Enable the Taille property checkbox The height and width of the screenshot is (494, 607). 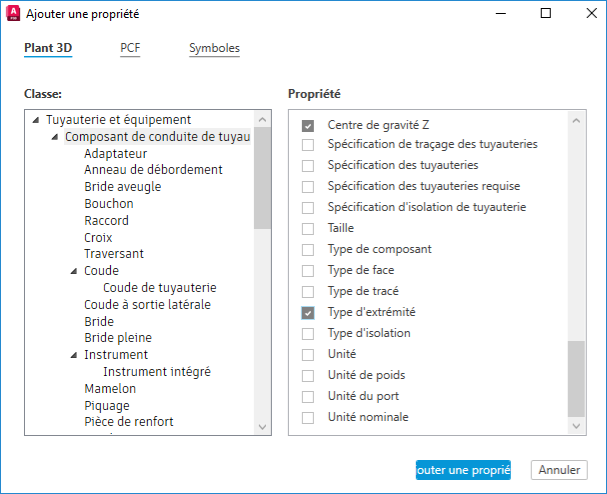tap(308, 229)
